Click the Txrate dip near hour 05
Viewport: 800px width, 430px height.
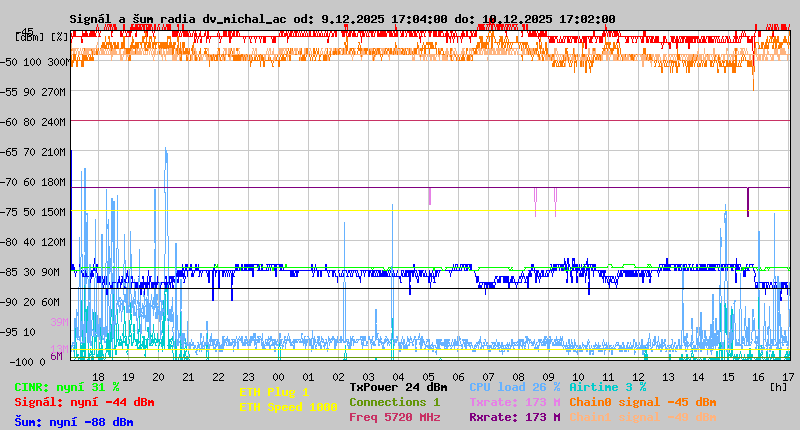tap(430, 196)
